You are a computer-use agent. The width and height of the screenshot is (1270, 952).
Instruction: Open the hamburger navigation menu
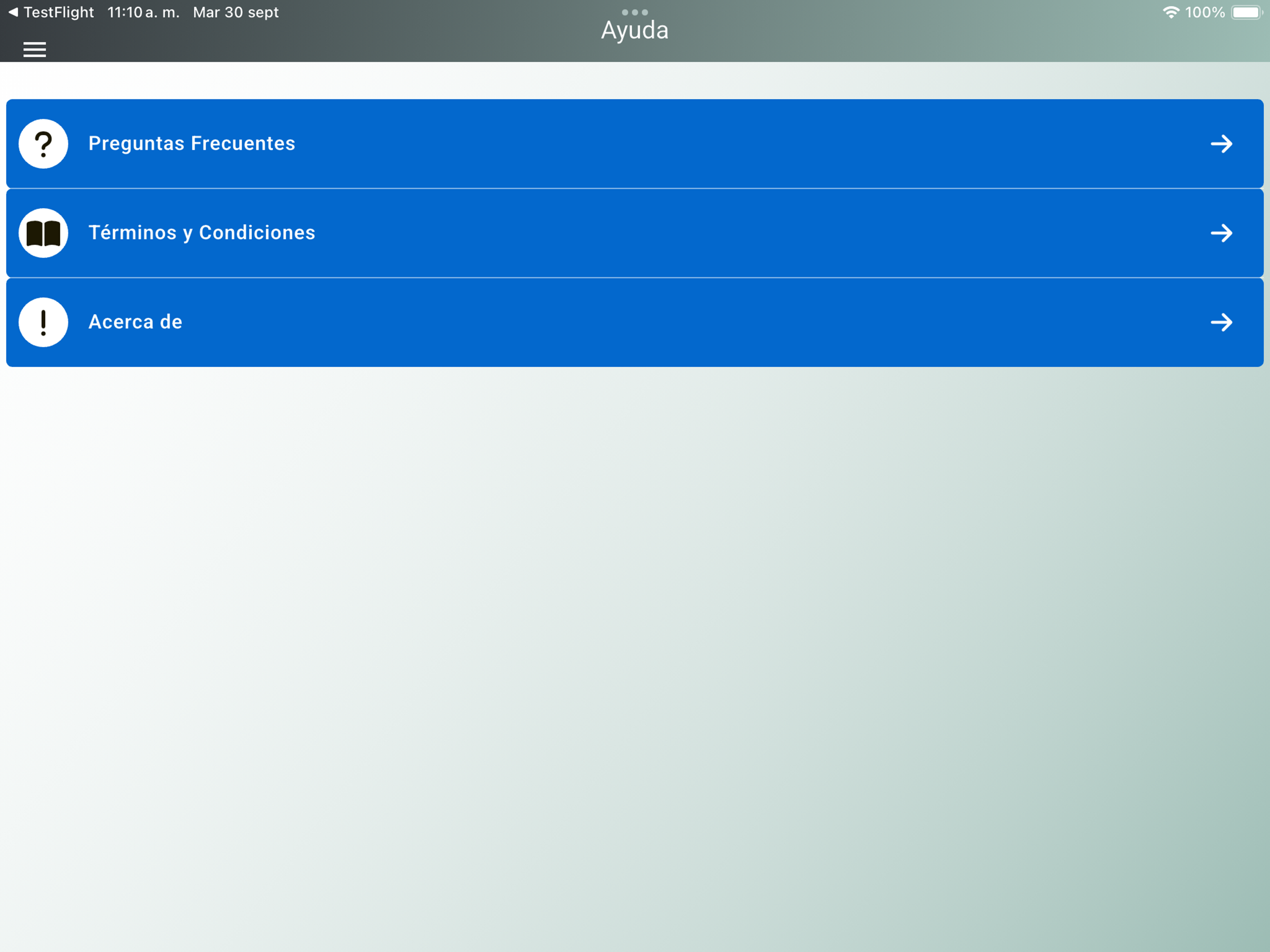35,50
